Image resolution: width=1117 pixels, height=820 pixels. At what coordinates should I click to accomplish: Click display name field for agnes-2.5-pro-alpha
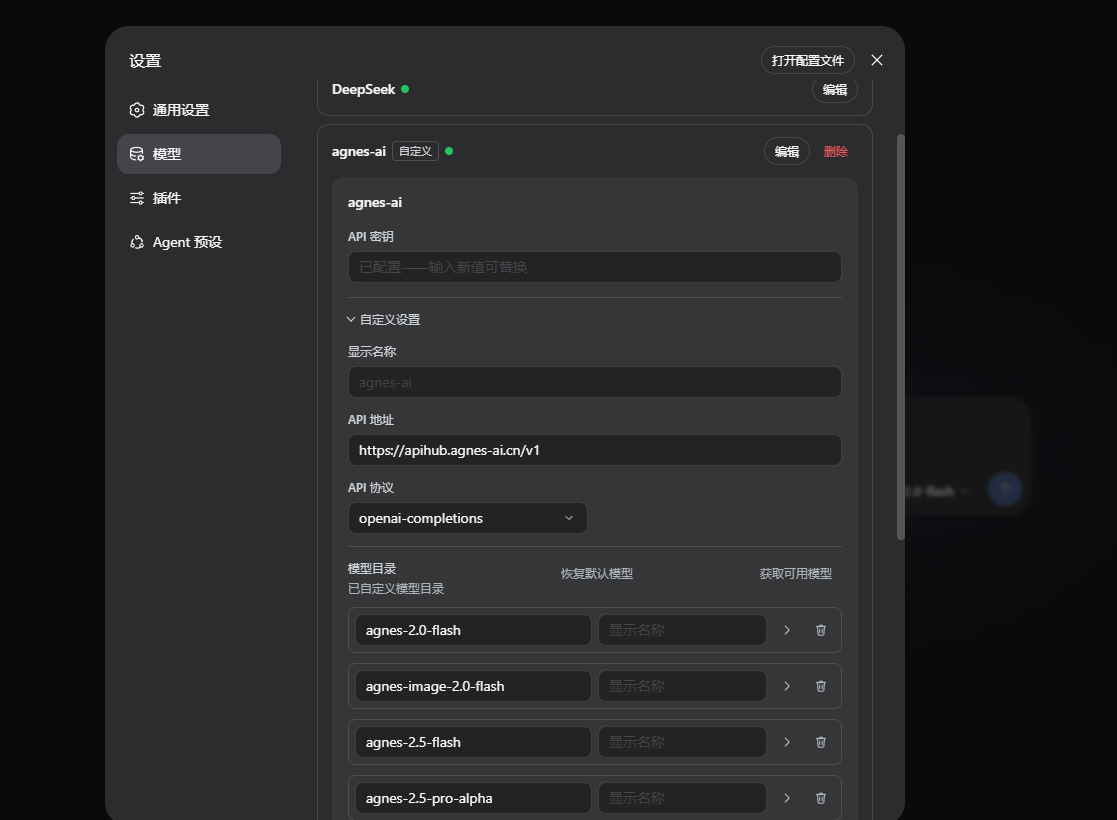point(682,798)
